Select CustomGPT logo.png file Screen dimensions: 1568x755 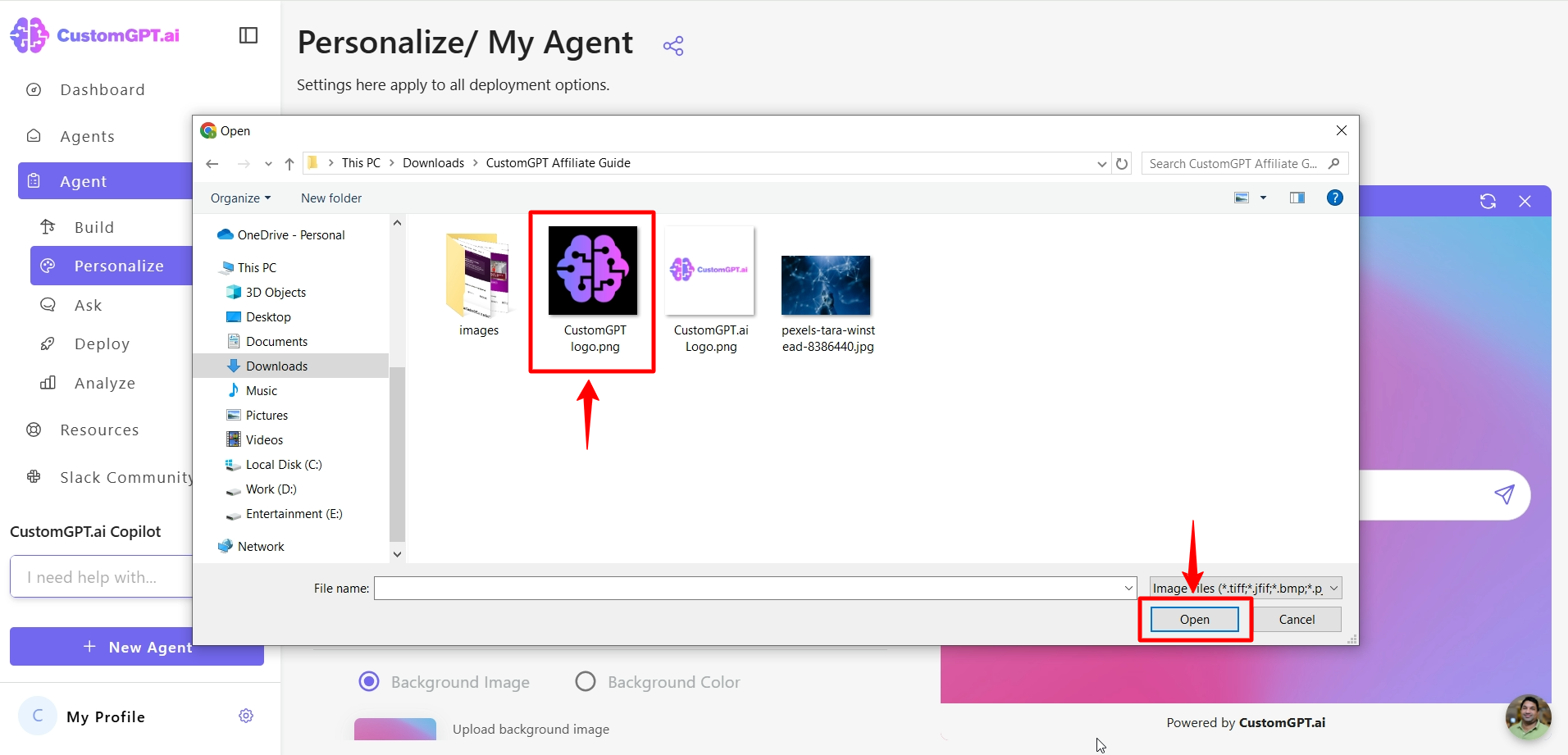593,290
